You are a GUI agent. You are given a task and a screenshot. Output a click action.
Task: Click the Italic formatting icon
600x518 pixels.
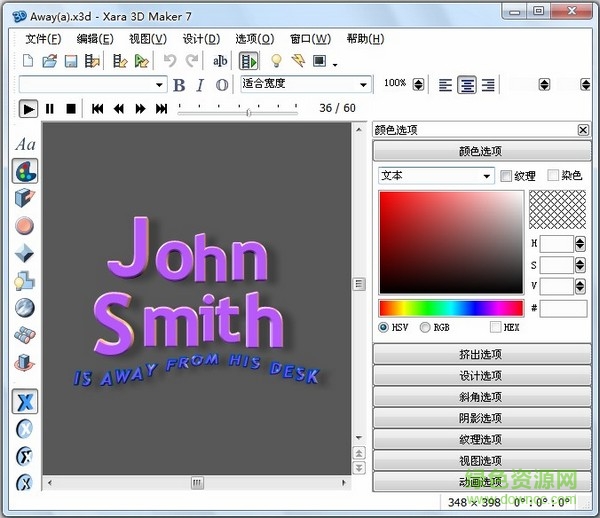[x=200, y=85]
